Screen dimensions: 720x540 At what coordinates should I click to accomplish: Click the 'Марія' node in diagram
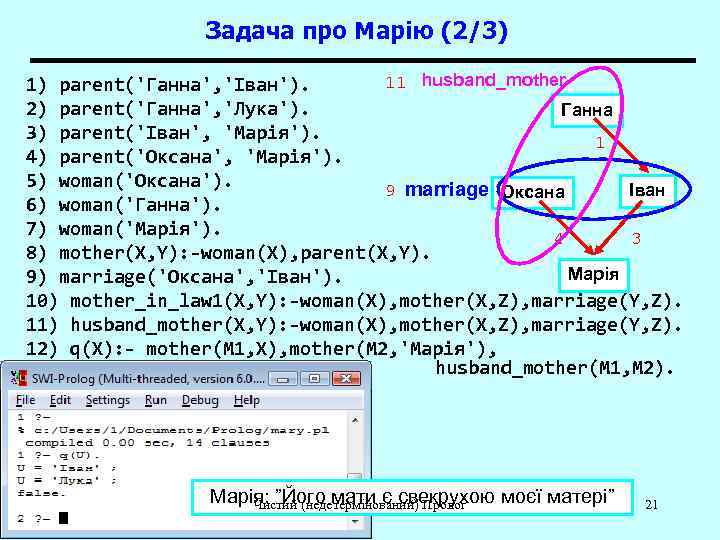tap(593, 275)
